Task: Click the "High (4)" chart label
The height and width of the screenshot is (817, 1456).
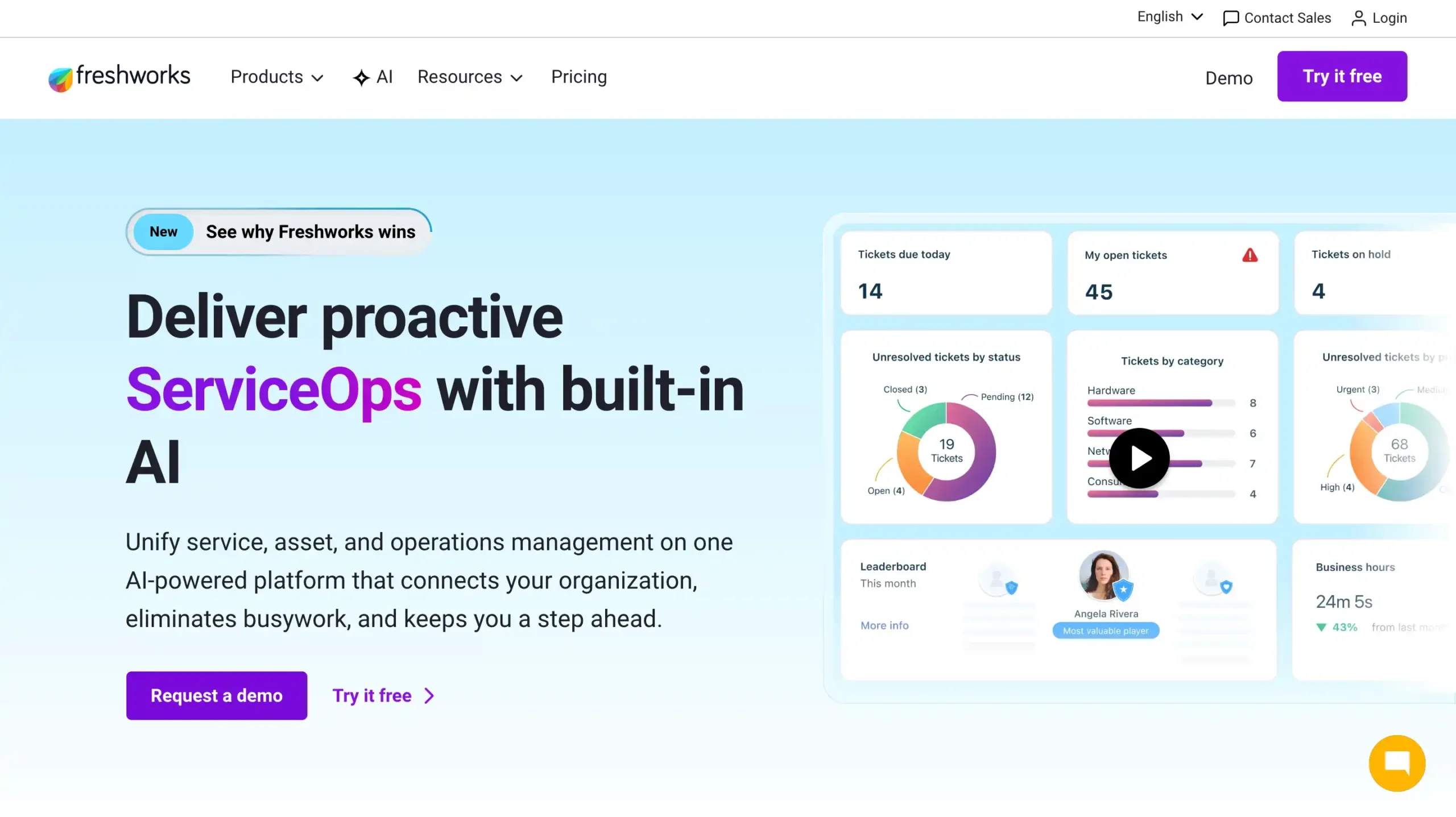Action: pyautogui.click(x=1337, y=487)
